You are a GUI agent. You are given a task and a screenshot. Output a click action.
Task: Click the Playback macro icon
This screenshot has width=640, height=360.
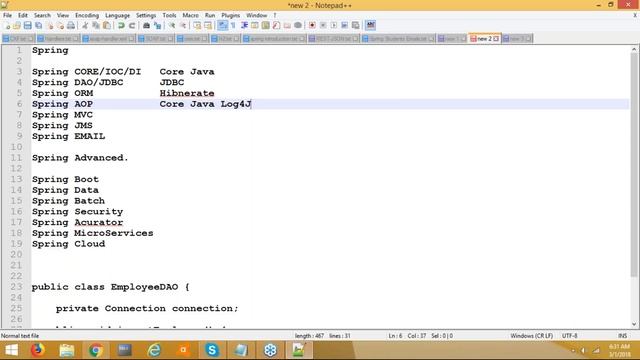333,25
